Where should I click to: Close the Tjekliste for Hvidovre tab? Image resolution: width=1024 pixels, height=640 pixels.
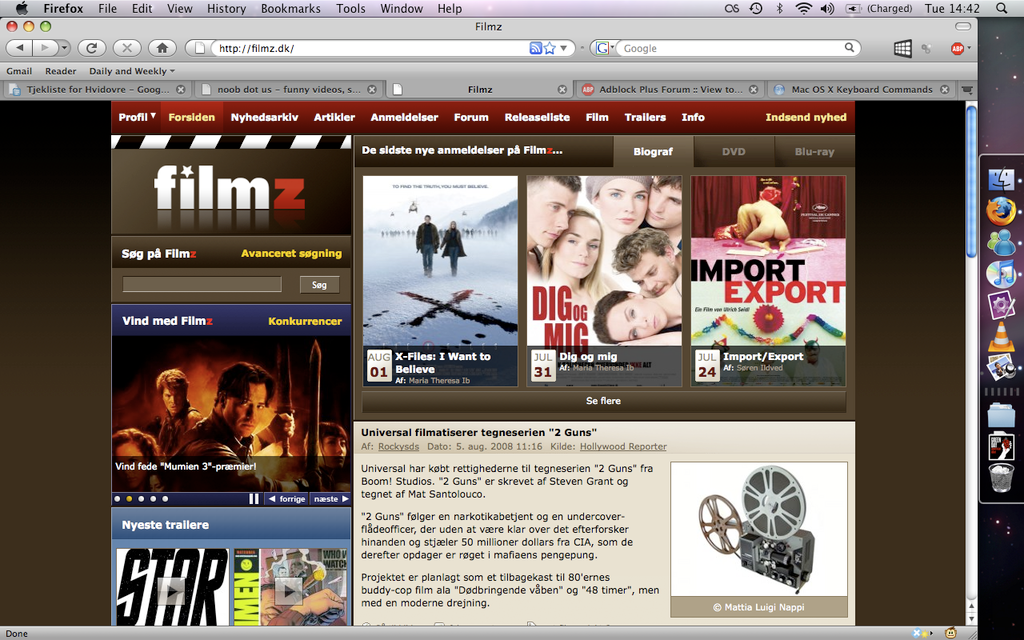pyautogui.click(x=181, y=89)
